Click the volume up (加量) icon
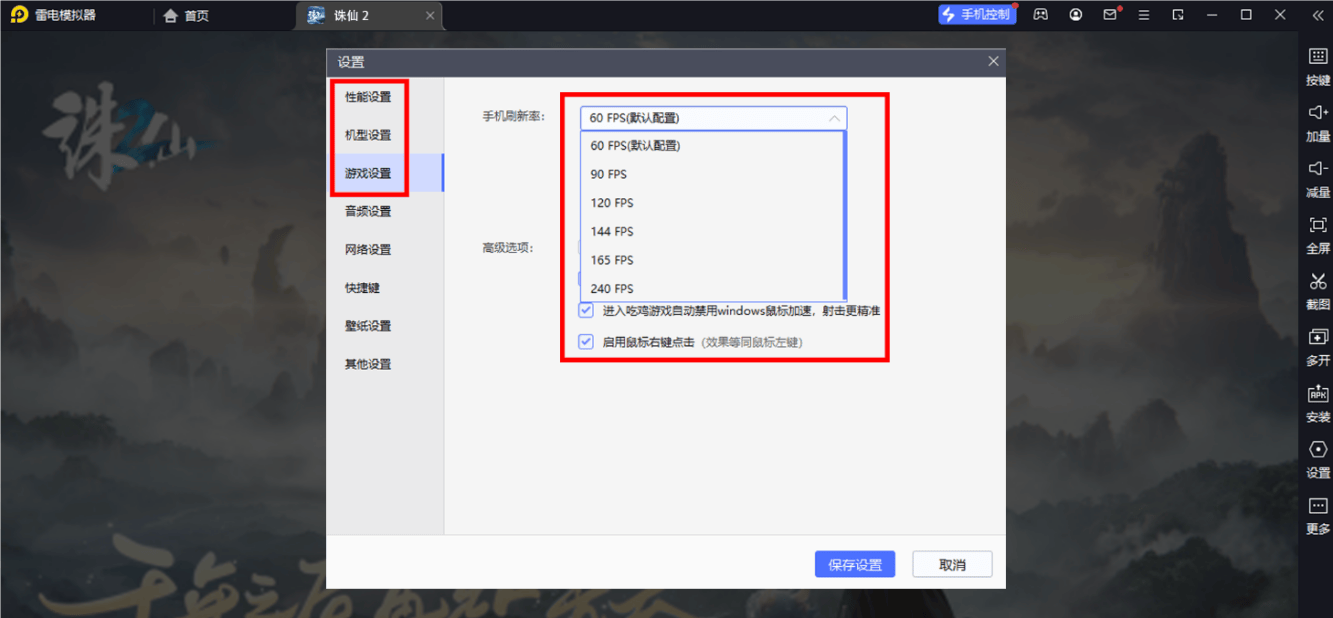This screenshot has height=618, width=1333. (x=1317, y=113)
